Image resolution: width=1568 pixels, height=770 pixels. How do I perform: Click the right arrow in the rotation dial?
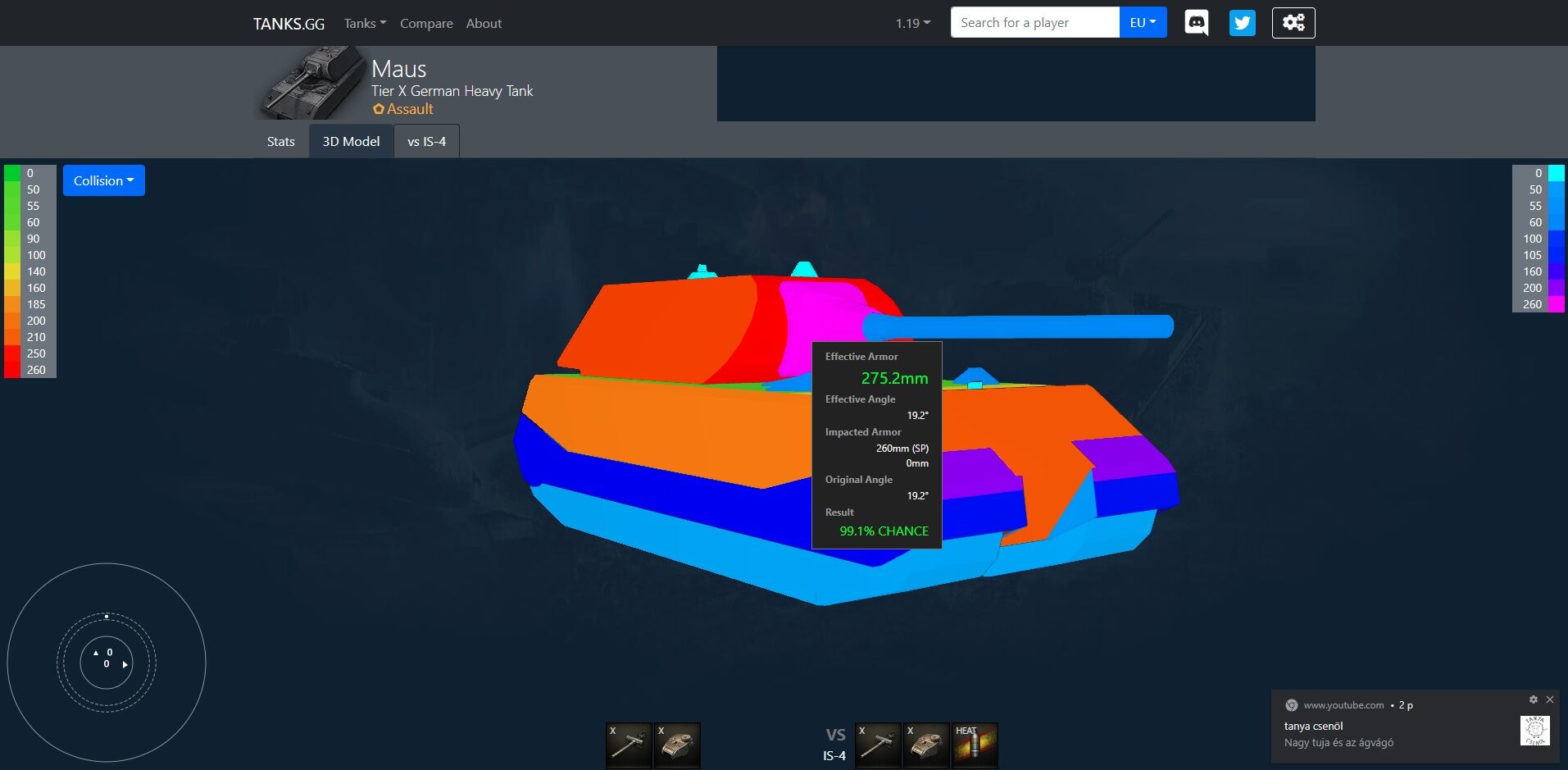(x=125, y=664)
